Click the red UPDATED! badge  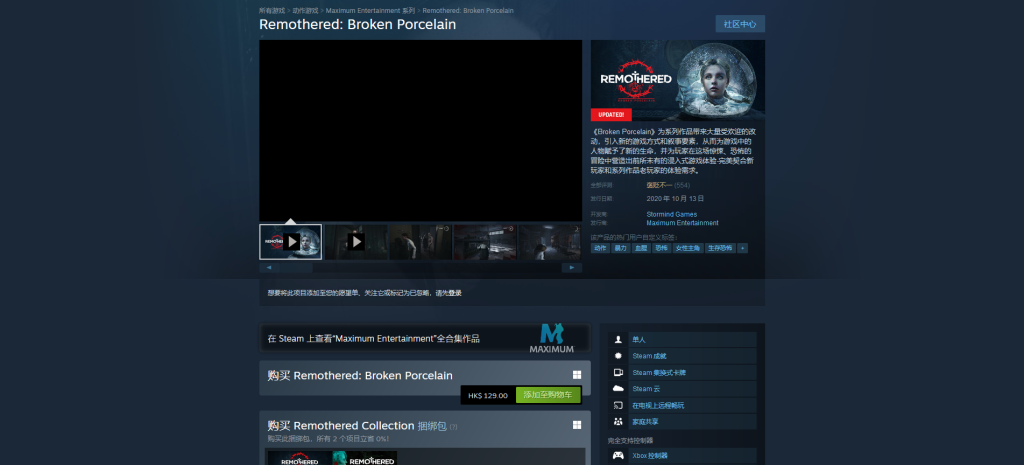click(x=611, y=115)
